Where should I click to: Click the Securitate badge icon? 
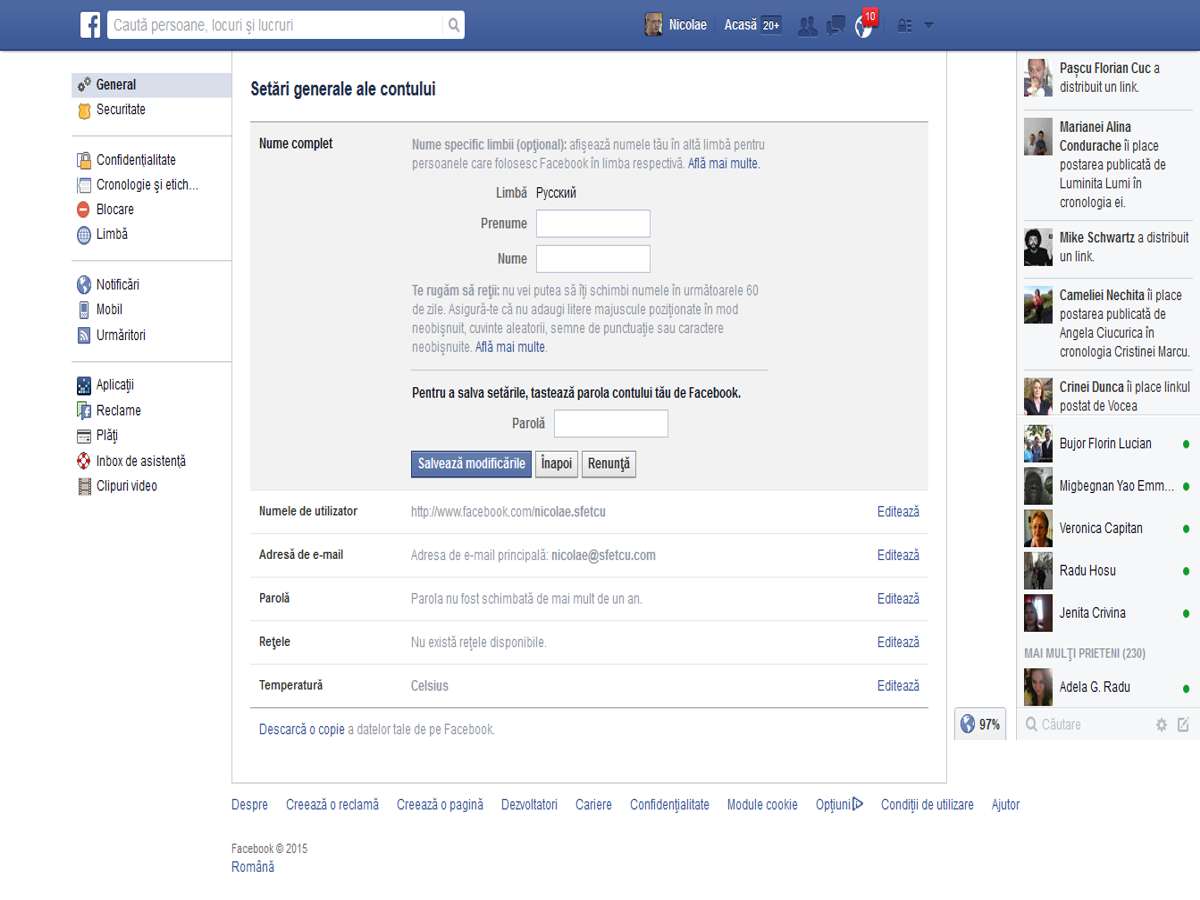coord(84,110)
